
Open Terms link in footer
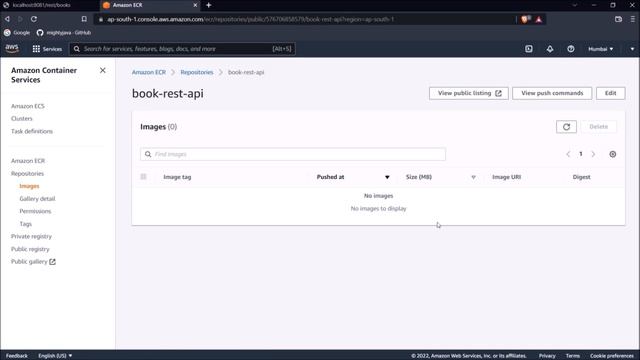pyautogui.click(x=573, y=356)
